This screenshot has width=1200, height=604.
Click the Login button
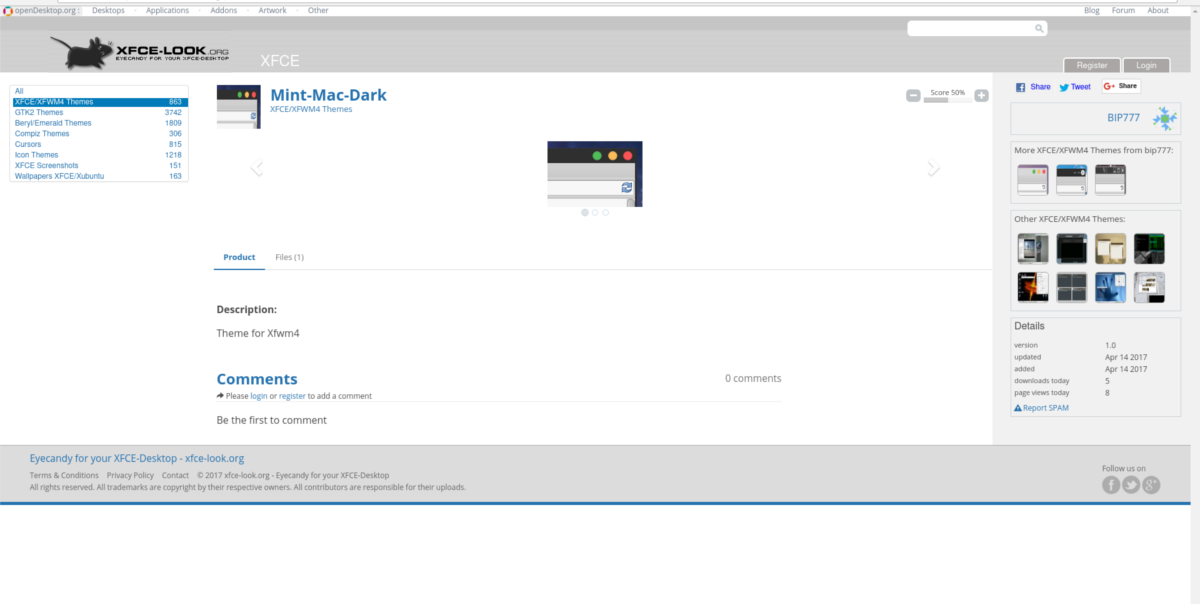click(1146, 65)
